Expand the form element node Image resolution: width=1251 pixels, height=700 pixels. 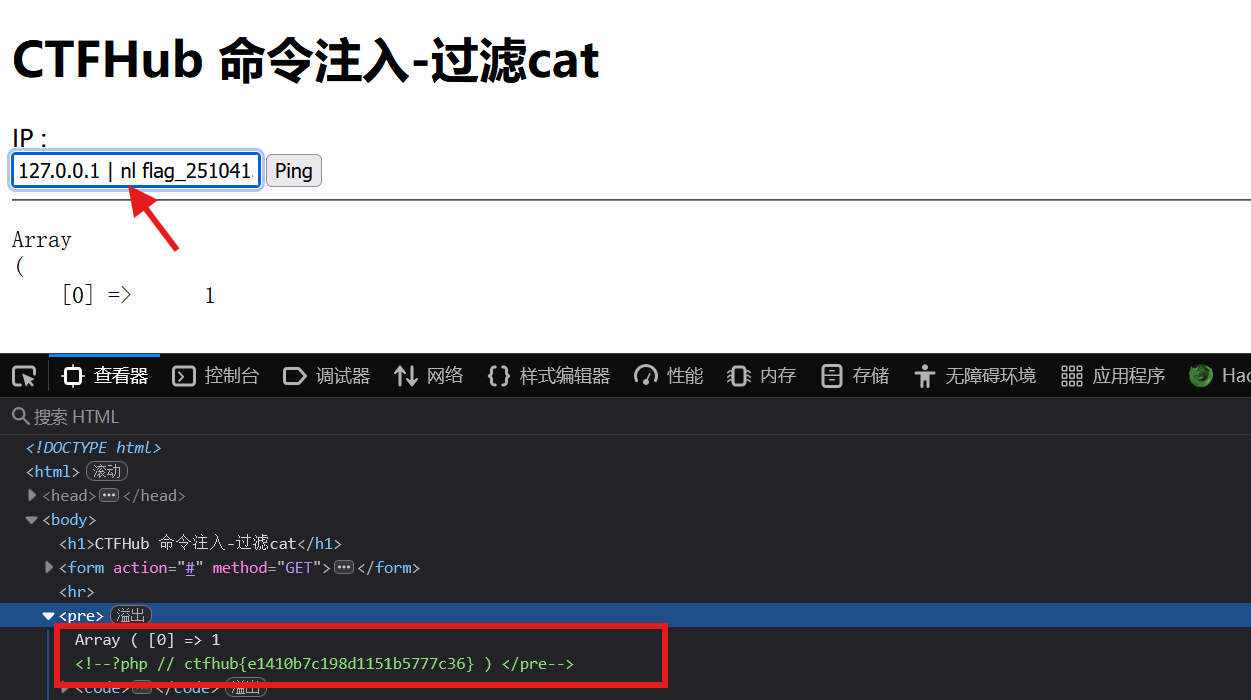pyautogui.click(x=49, y=568)
